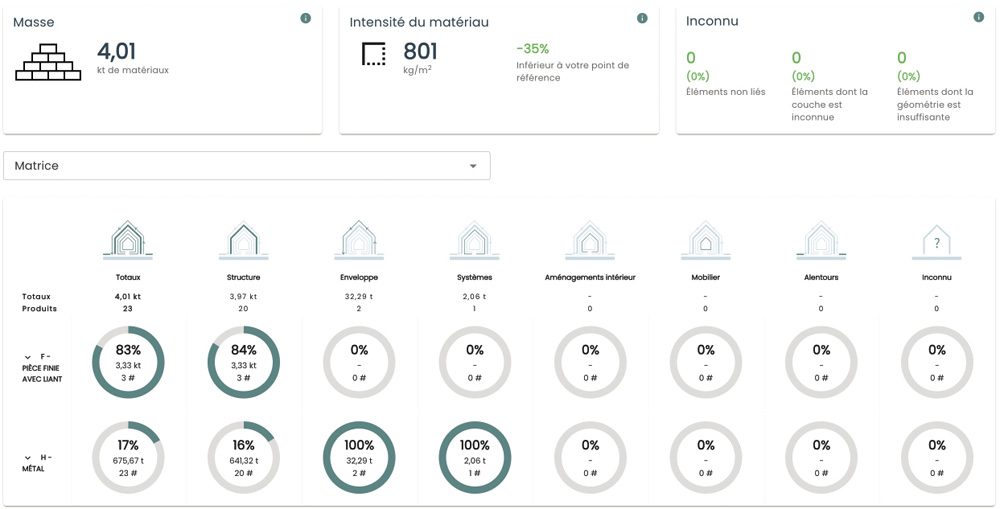
Task: Select the Totaux building icon
Action: tap(127, 241)
